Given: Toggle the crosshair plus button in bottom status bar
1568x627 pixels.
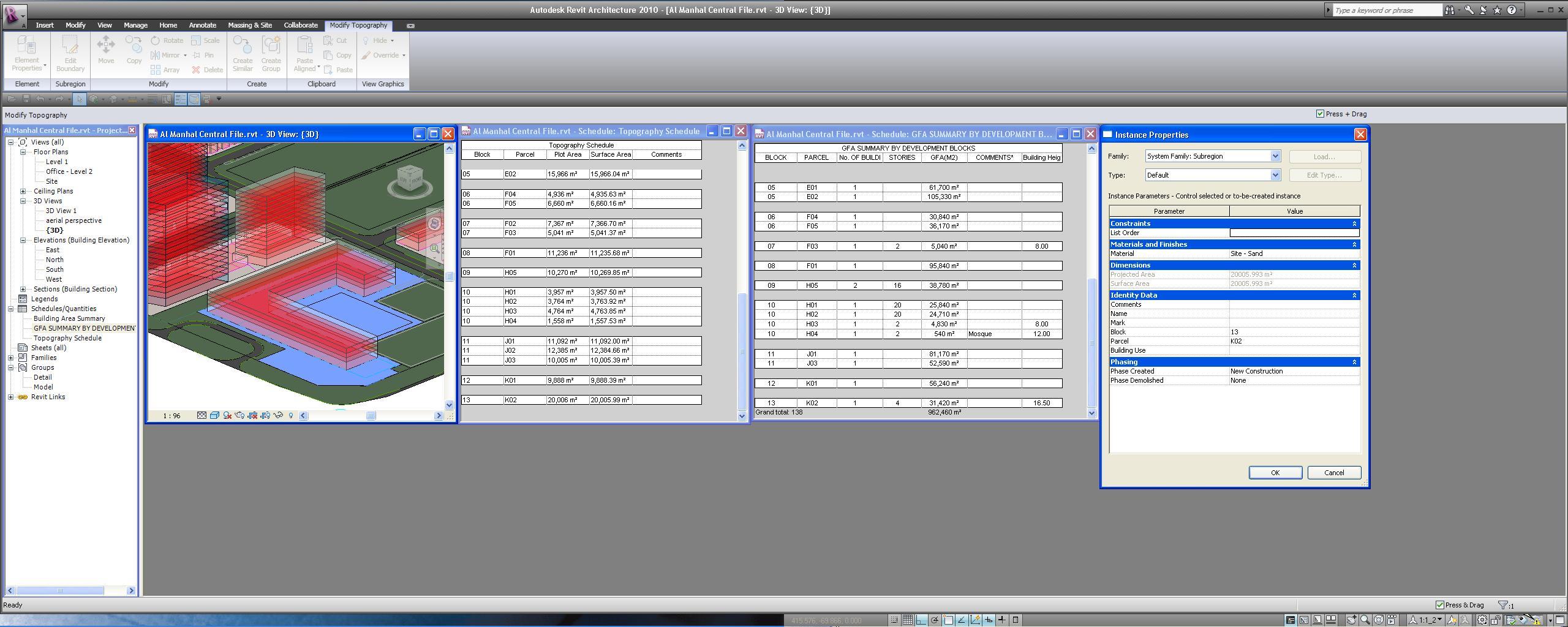Looking at the screenshot, I should tap(1001, 620).
